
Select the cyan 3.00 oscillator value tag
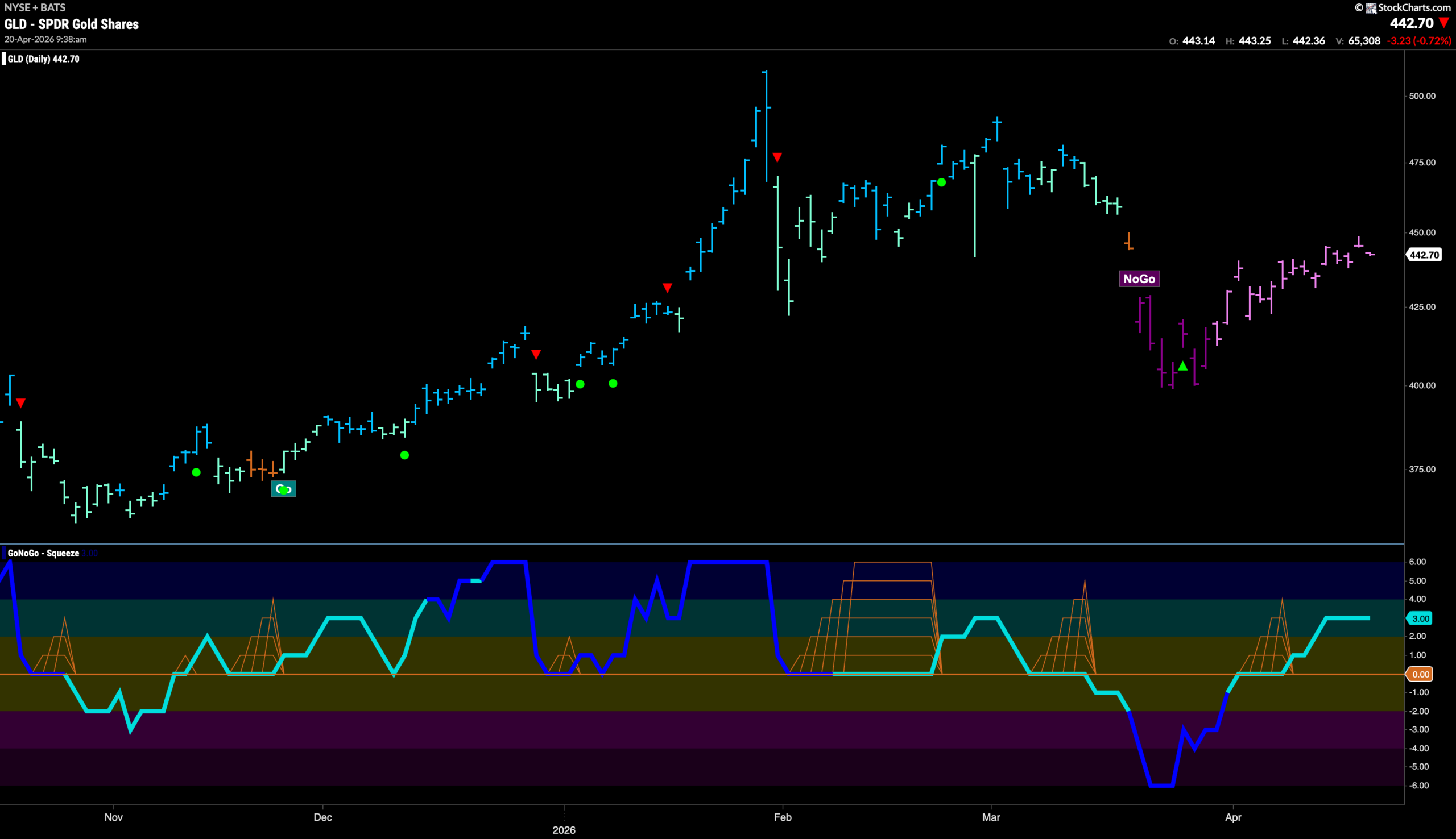(x=1420, y=618)
